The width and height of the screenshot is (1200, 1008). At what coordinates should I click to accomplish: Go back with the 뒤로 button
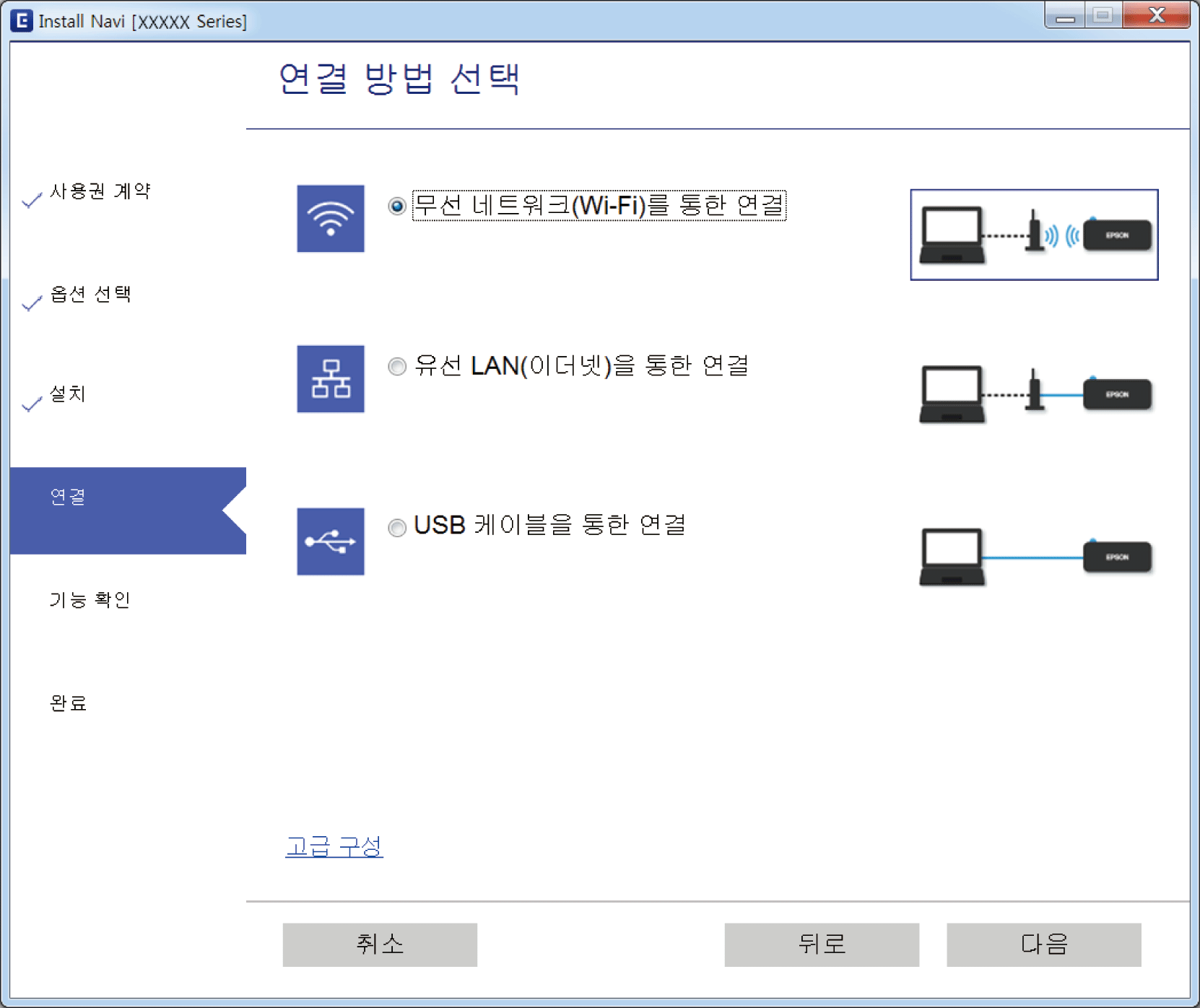pyautogui.click(x=821, y=944)
